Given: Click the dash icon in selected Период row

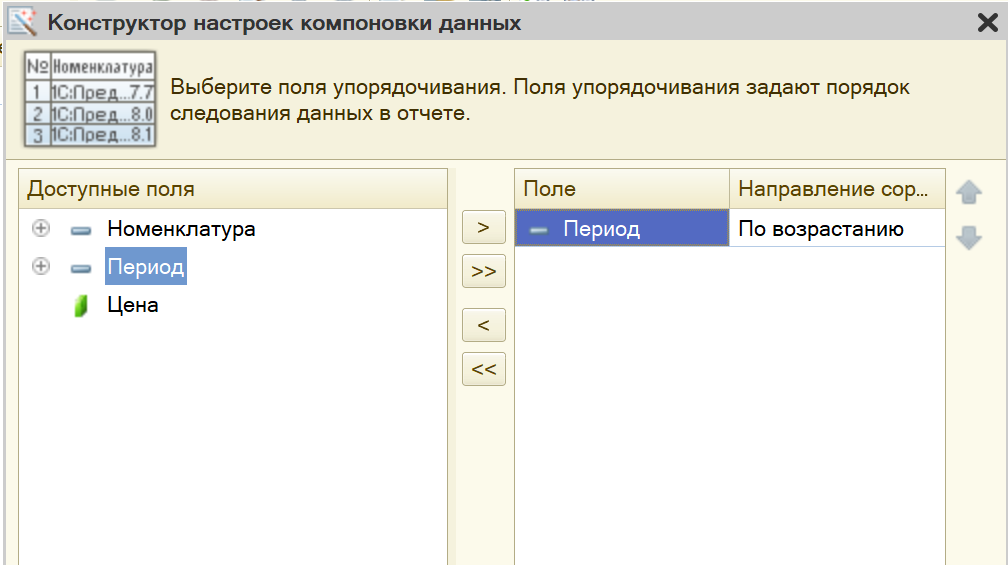Looking at the screenshot, I should coord(539,229).
